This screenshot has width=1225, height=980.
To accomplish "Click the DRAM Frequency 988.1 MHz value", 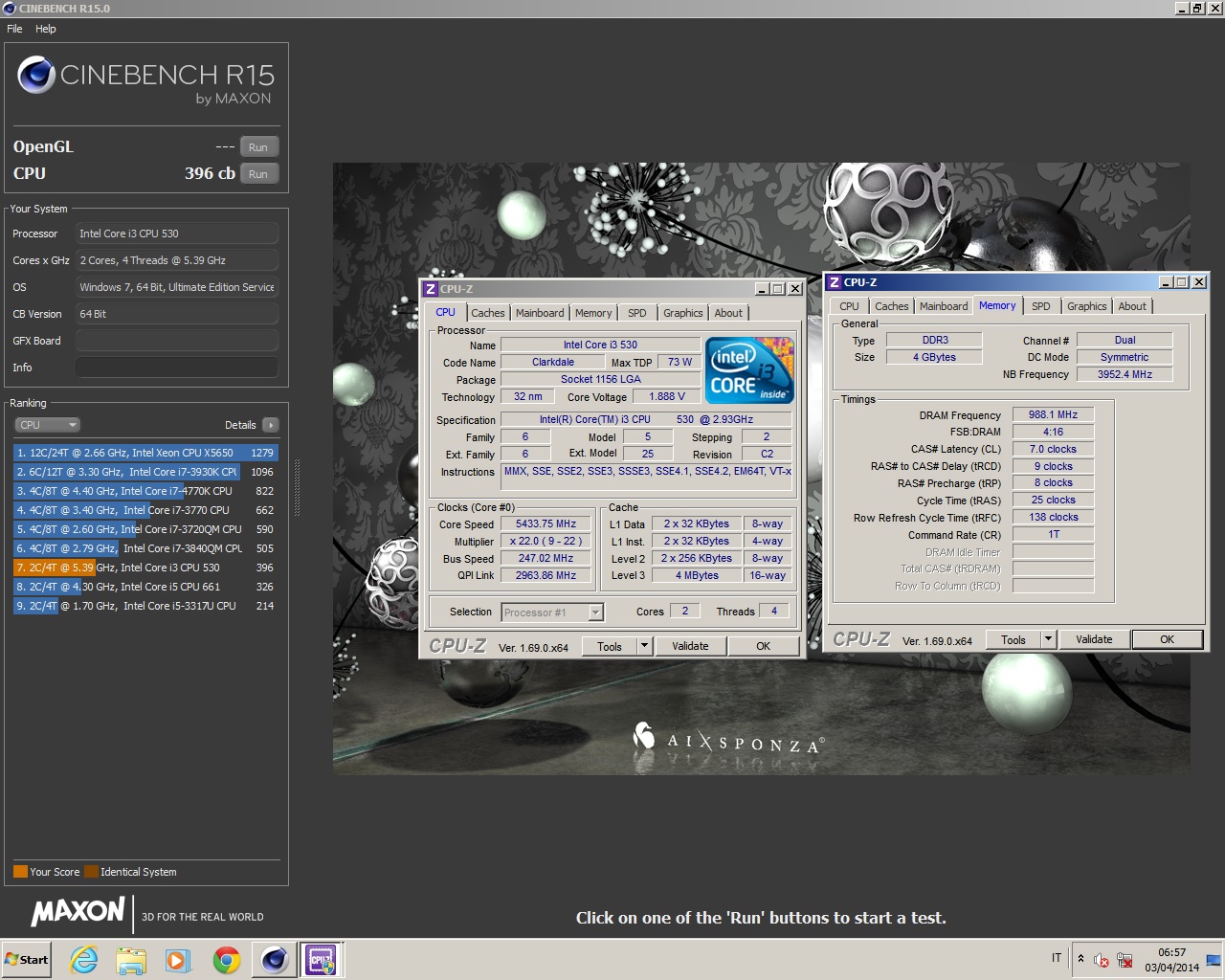I will coord(1053,415).
